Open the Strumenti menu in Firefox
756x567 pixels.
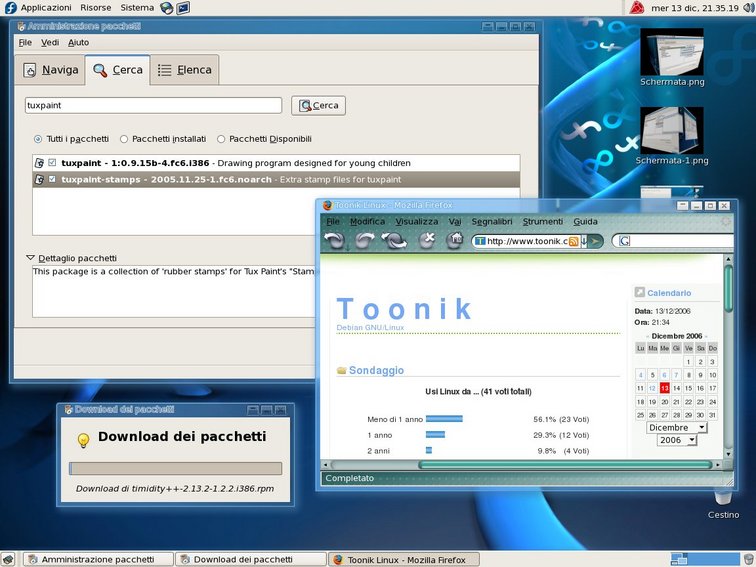tap(542, 221)
